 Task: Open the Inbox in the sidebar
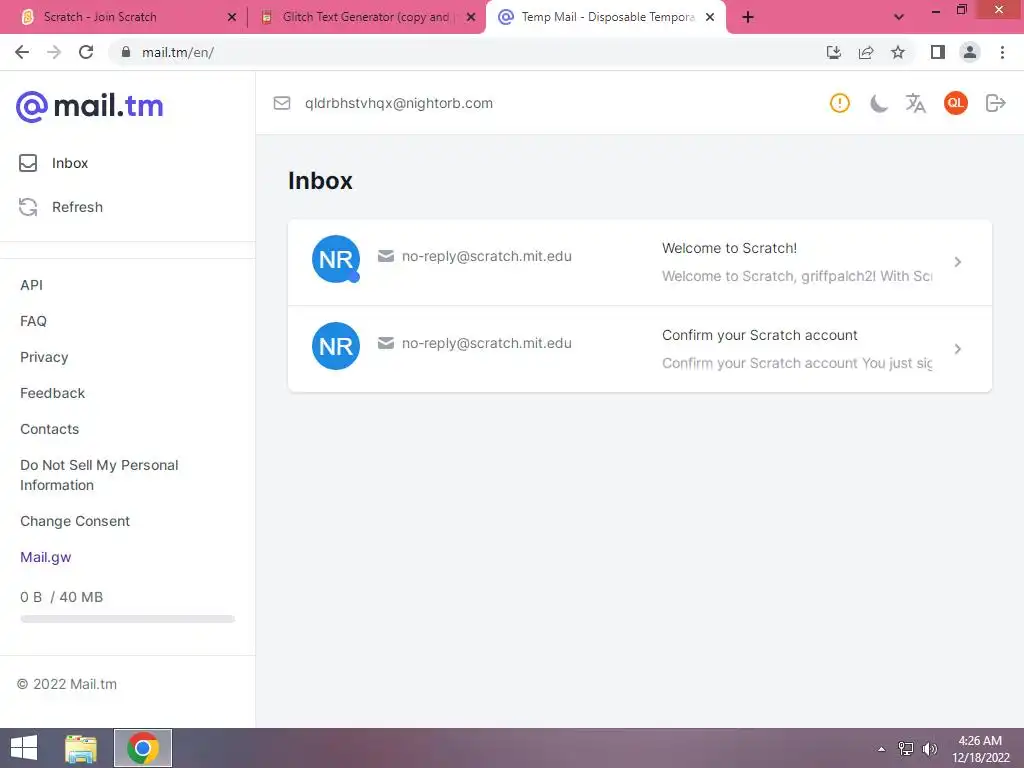coord(54,163)
